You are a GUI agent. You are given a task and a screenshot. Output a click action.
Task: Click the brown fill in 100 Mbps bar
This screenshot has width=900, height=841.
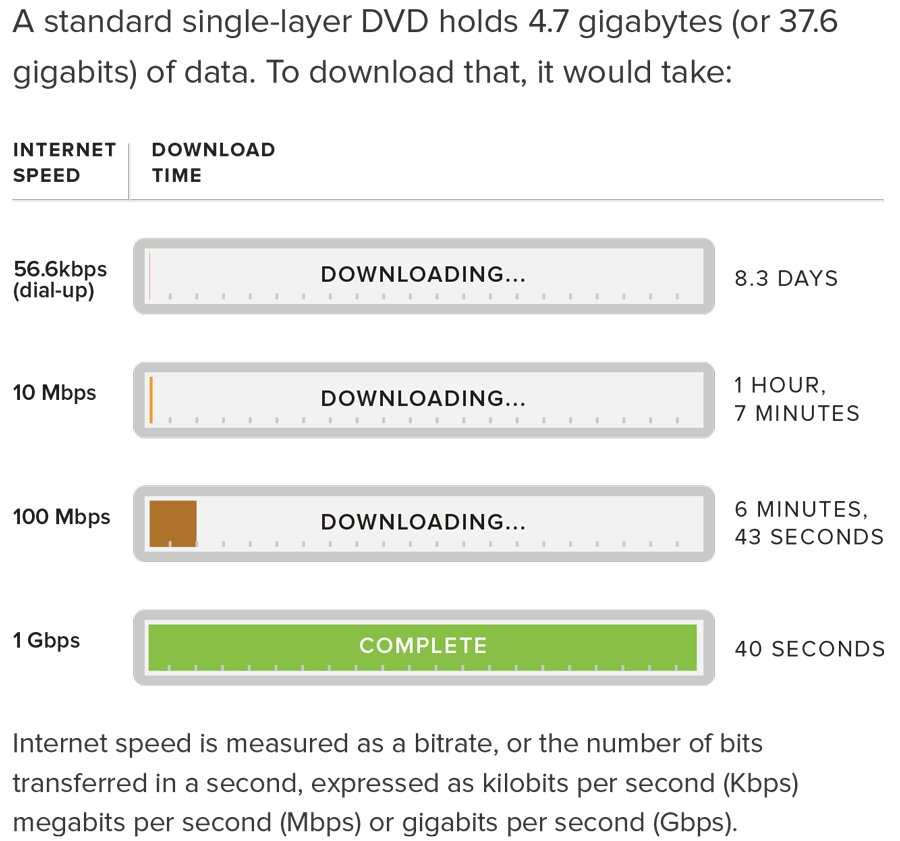click(173, 524)
